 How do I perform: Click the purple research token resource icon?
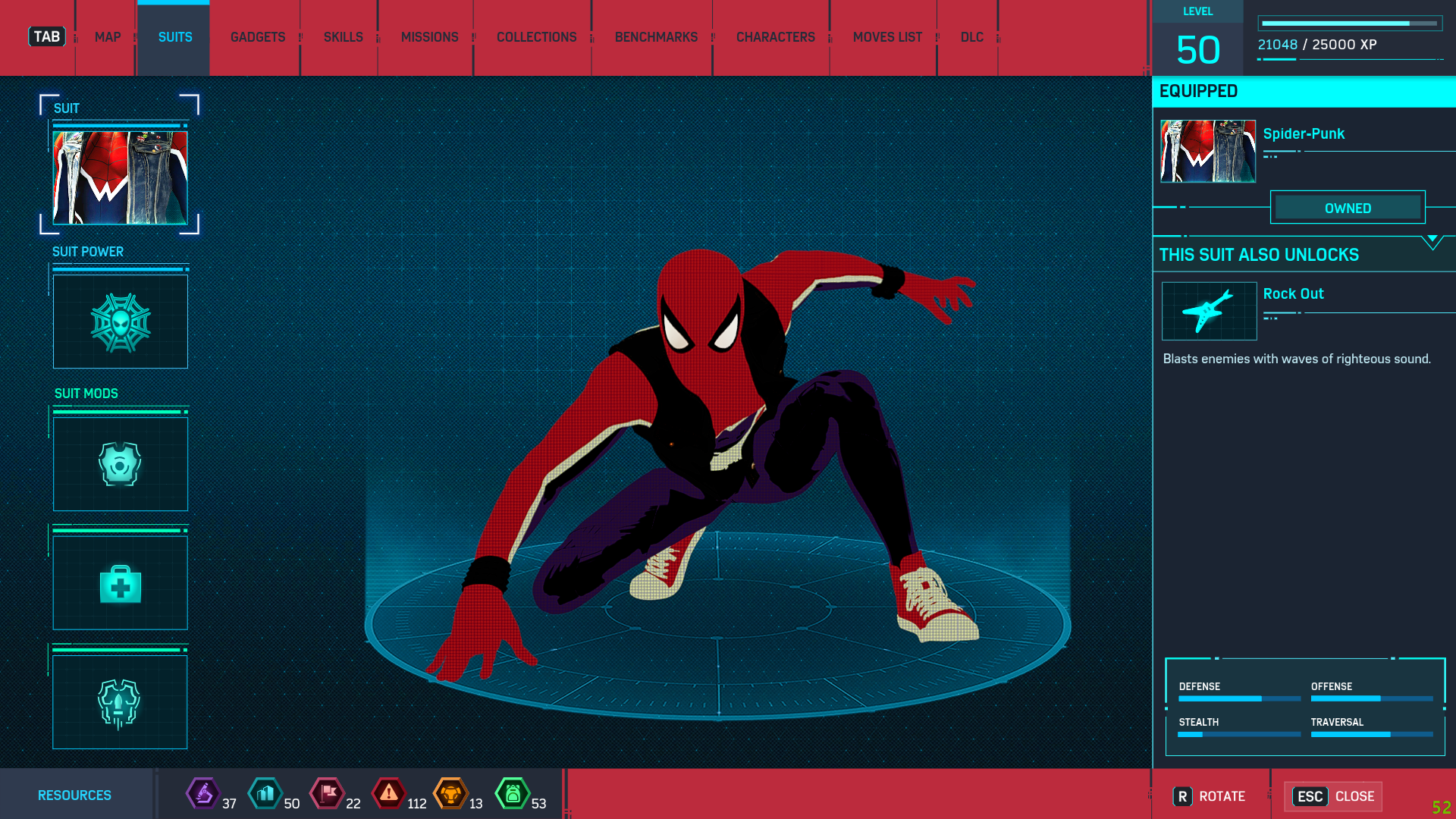[x=203, y=794]
